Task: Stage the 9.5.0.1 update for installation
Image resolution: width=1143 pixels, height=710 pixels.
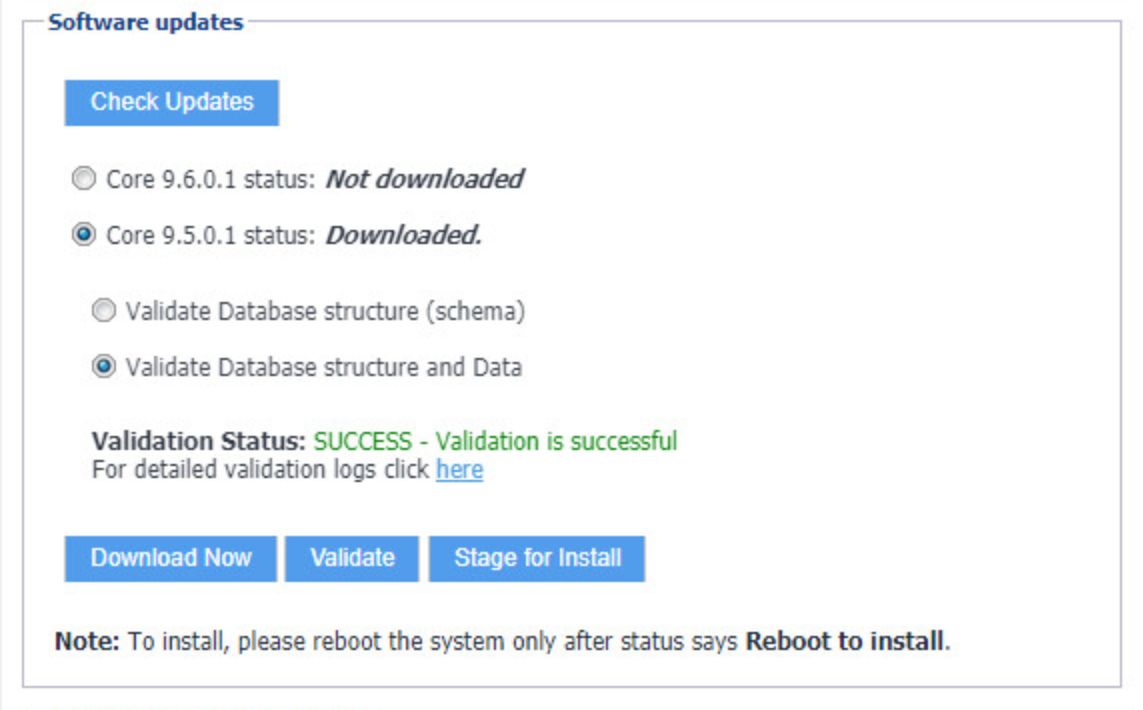Action: point(537,558)
